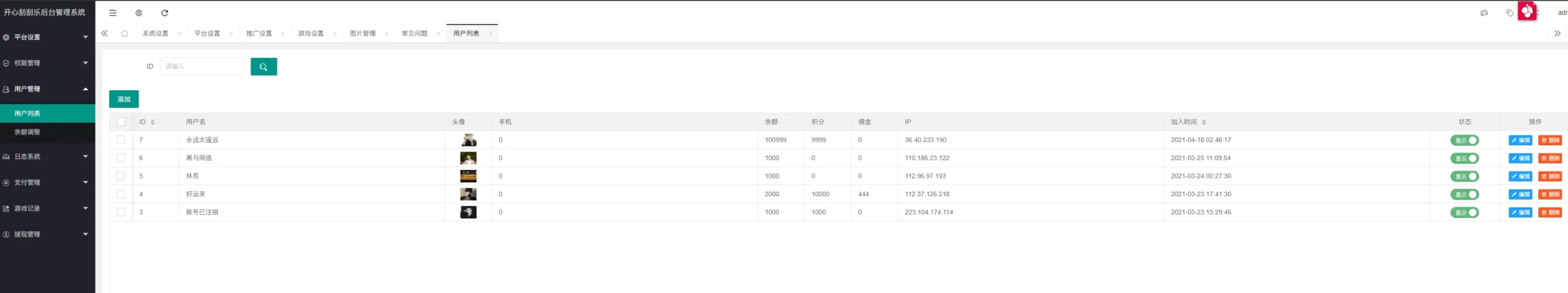Click the 添加 button
1568x293 pixels.
(124, 99)
